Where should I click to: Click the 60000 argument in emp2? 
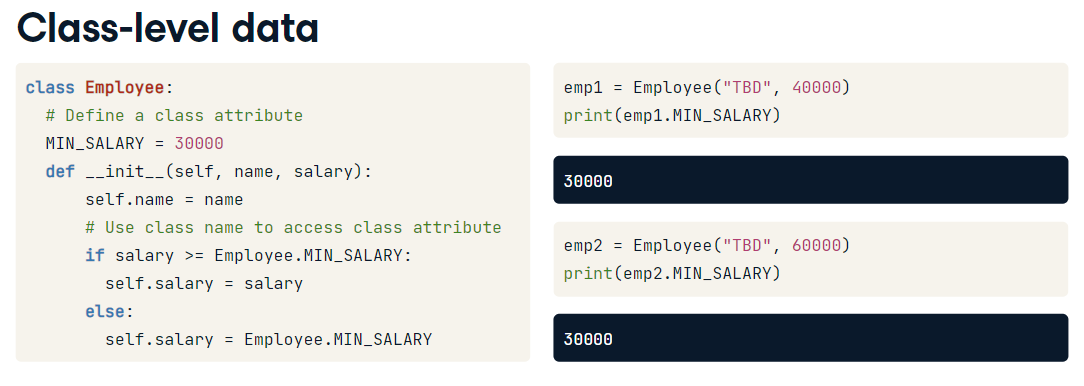pos(816,246)
